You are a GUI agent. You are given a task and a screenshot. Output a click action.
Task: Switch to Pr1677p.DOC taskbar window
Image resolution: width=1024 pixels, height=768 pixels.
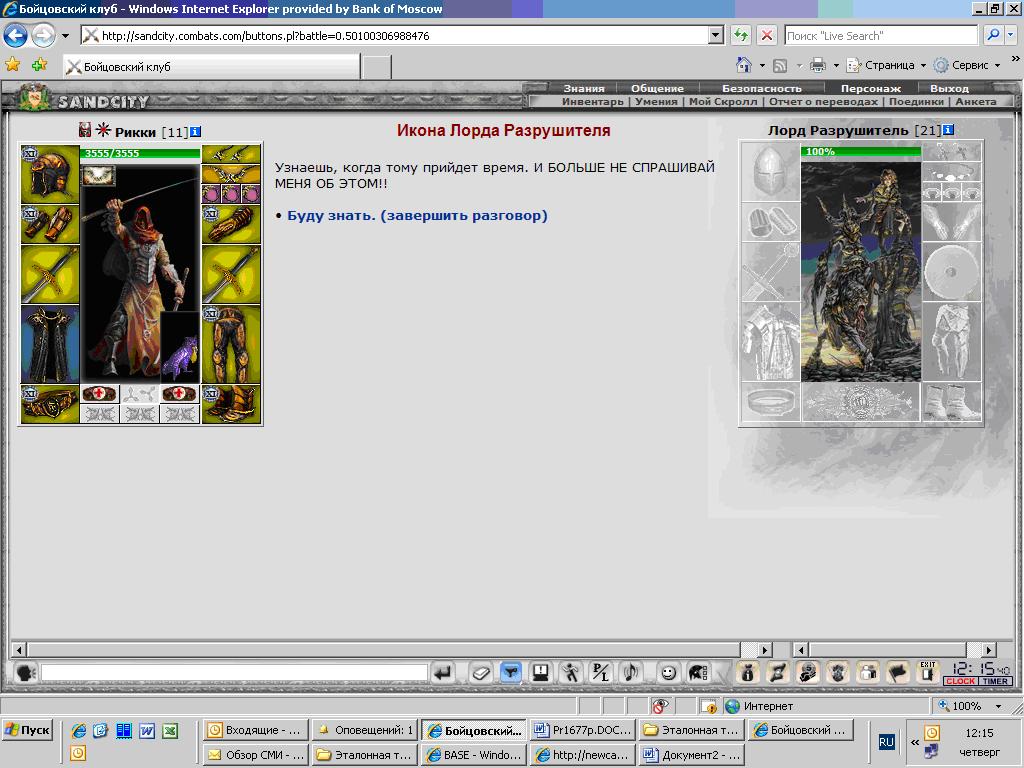click(x=583, y=730)
